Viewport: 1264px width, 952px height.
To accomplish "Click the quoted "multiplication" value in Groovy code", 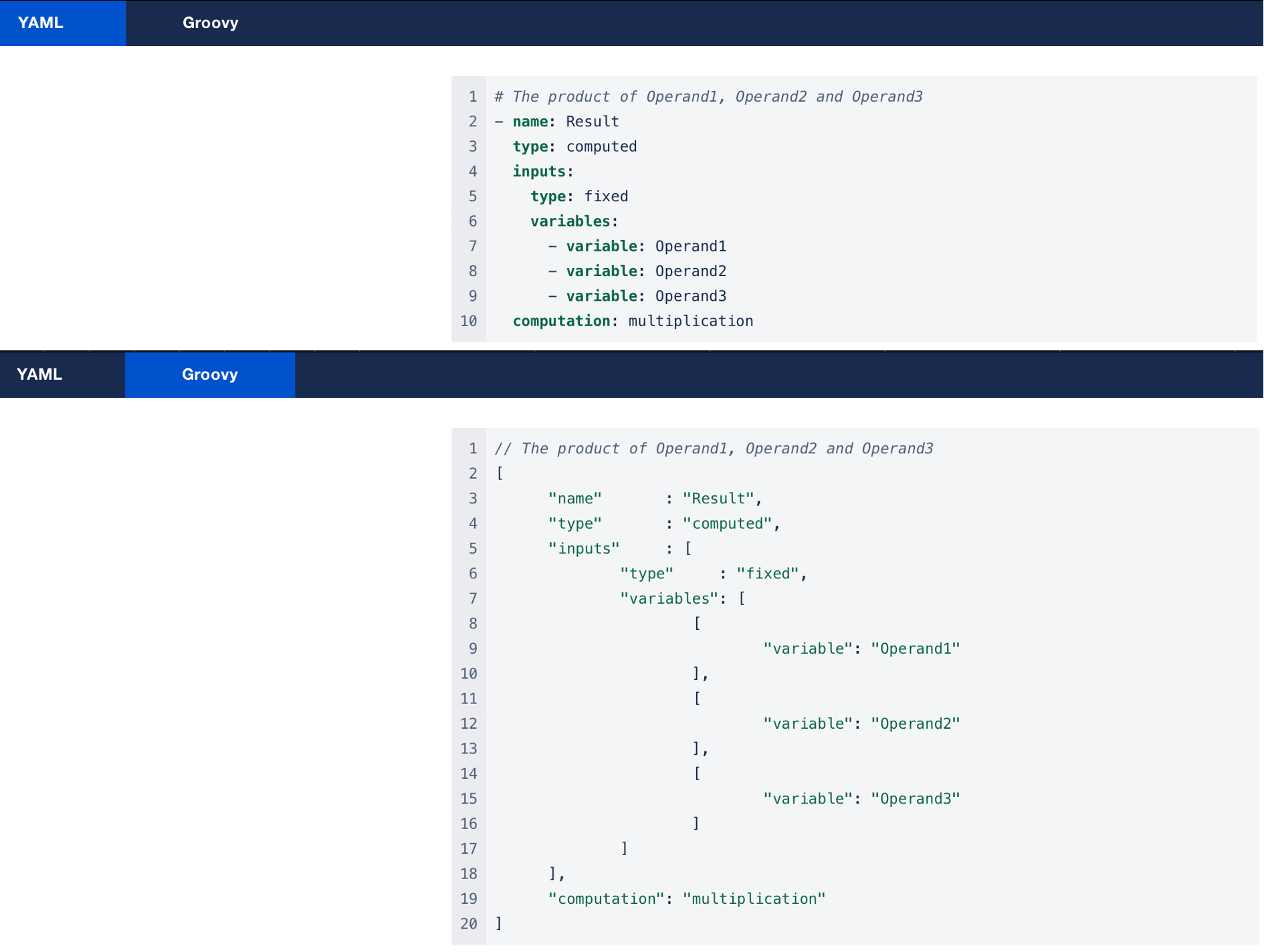I will [x=754, y=899].
